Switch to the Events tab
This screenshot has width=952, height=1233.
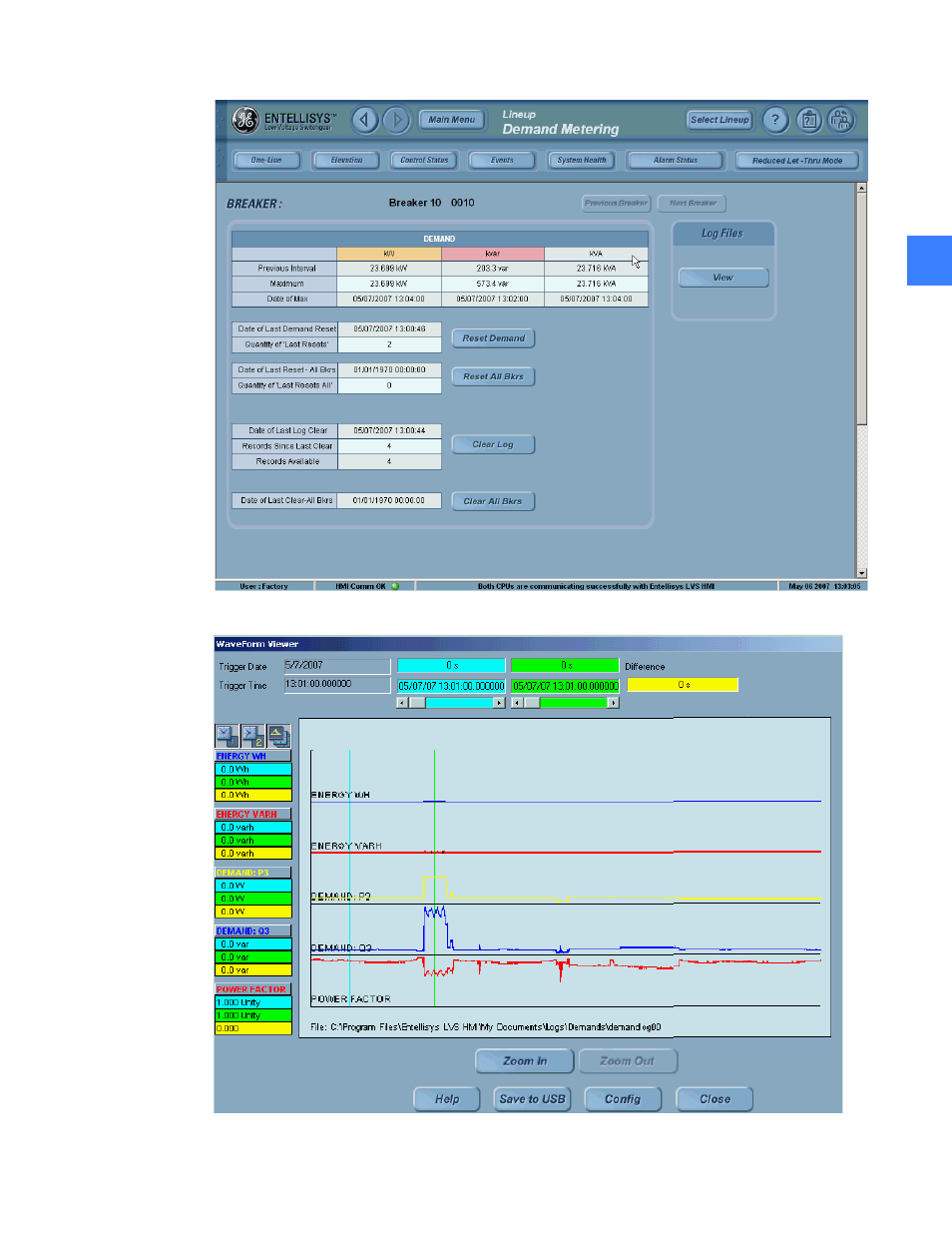[x=503, y=160]
